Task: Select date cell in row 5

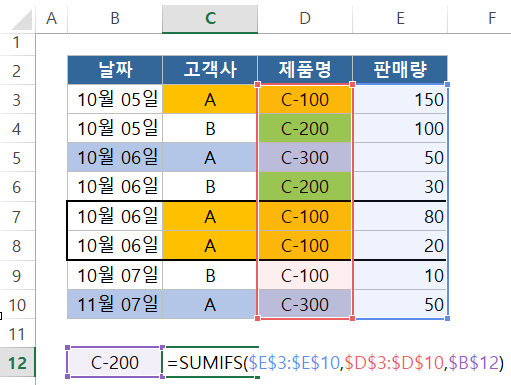Action: 115,158
